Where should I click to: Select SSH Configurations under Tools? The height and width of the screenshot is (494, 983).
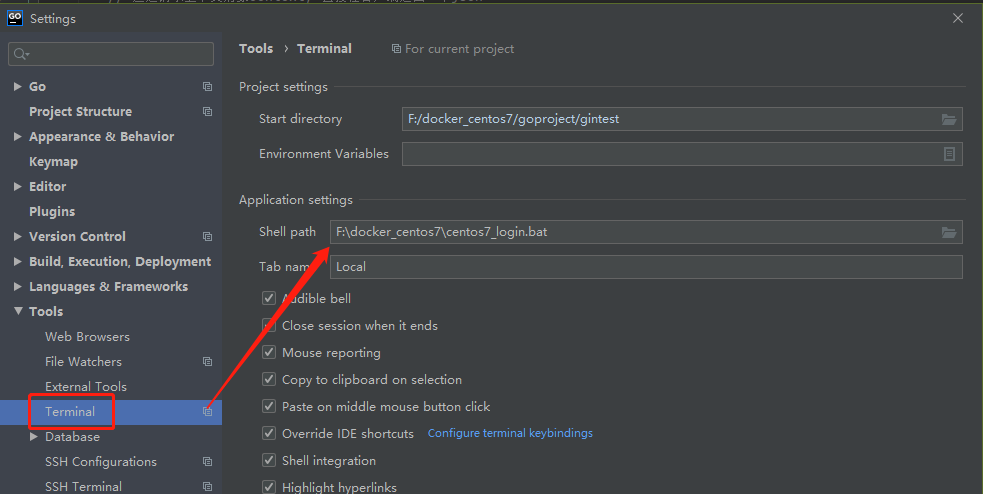(x=101, y=462)
